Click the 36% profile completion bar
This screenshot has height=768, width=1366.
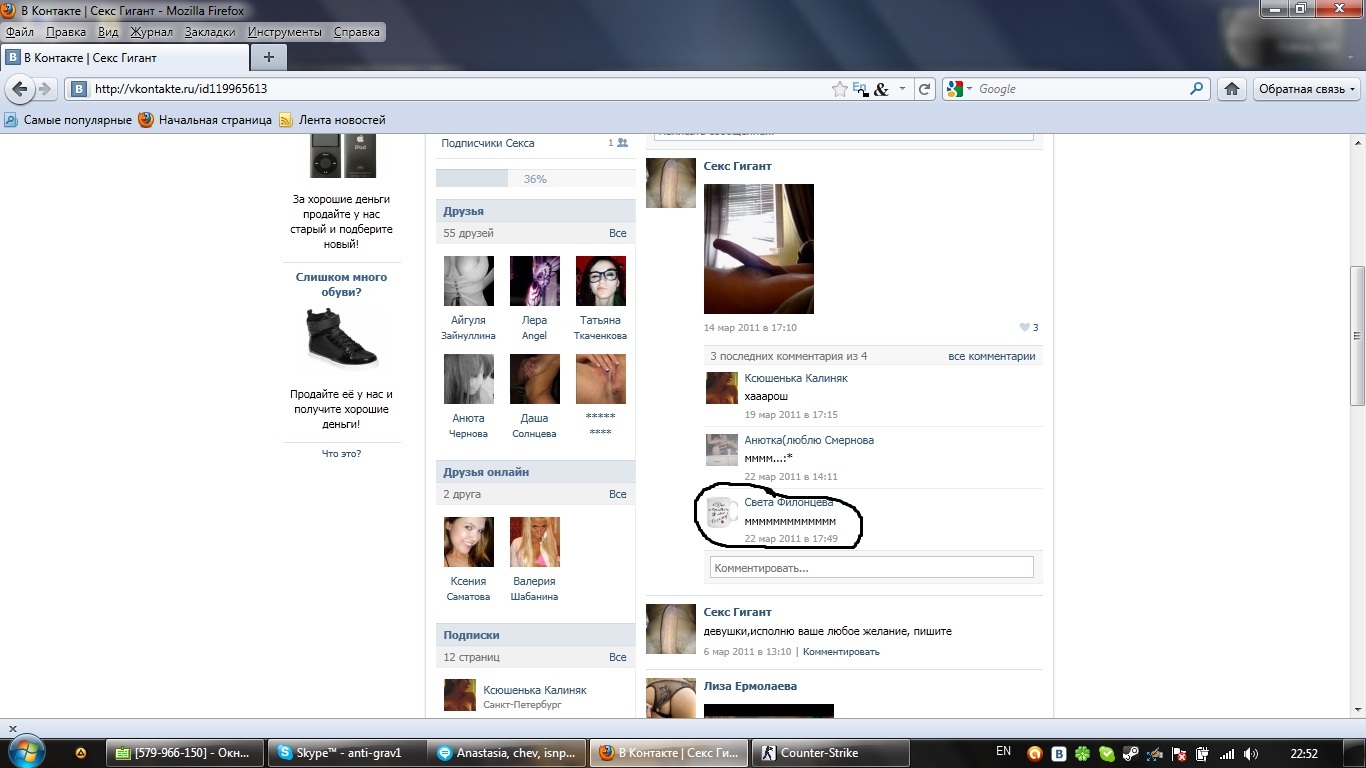point(535,179)
